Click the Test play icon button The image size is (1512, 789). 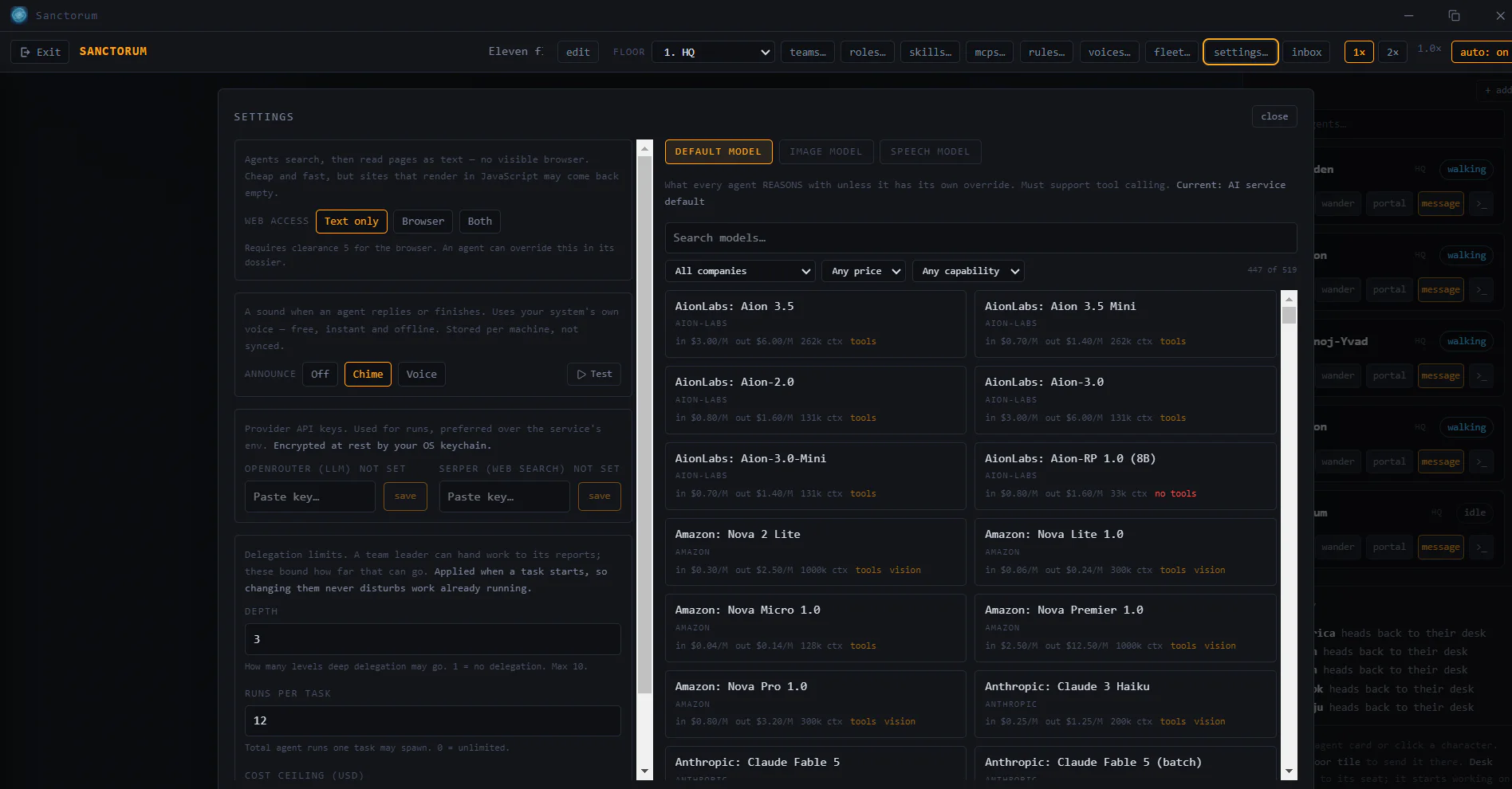[594, 374]
